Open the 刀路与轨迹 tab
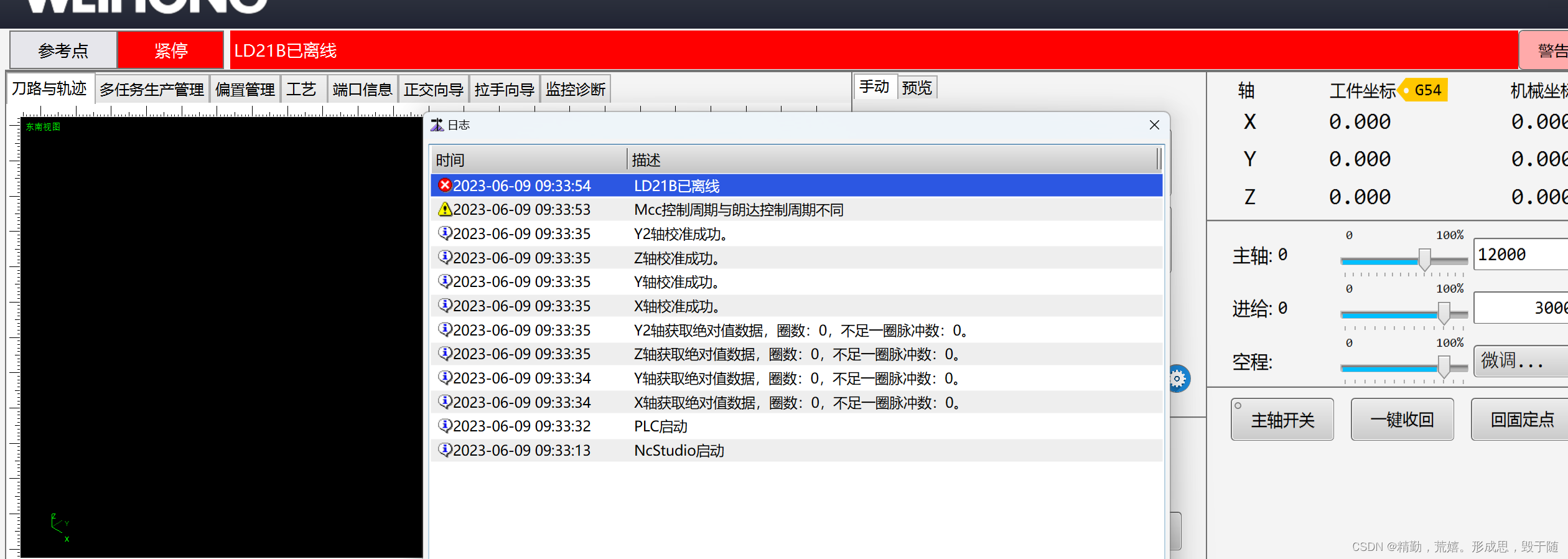The width and height of the screenshot is (1568, 559). [x=50, y=89]
